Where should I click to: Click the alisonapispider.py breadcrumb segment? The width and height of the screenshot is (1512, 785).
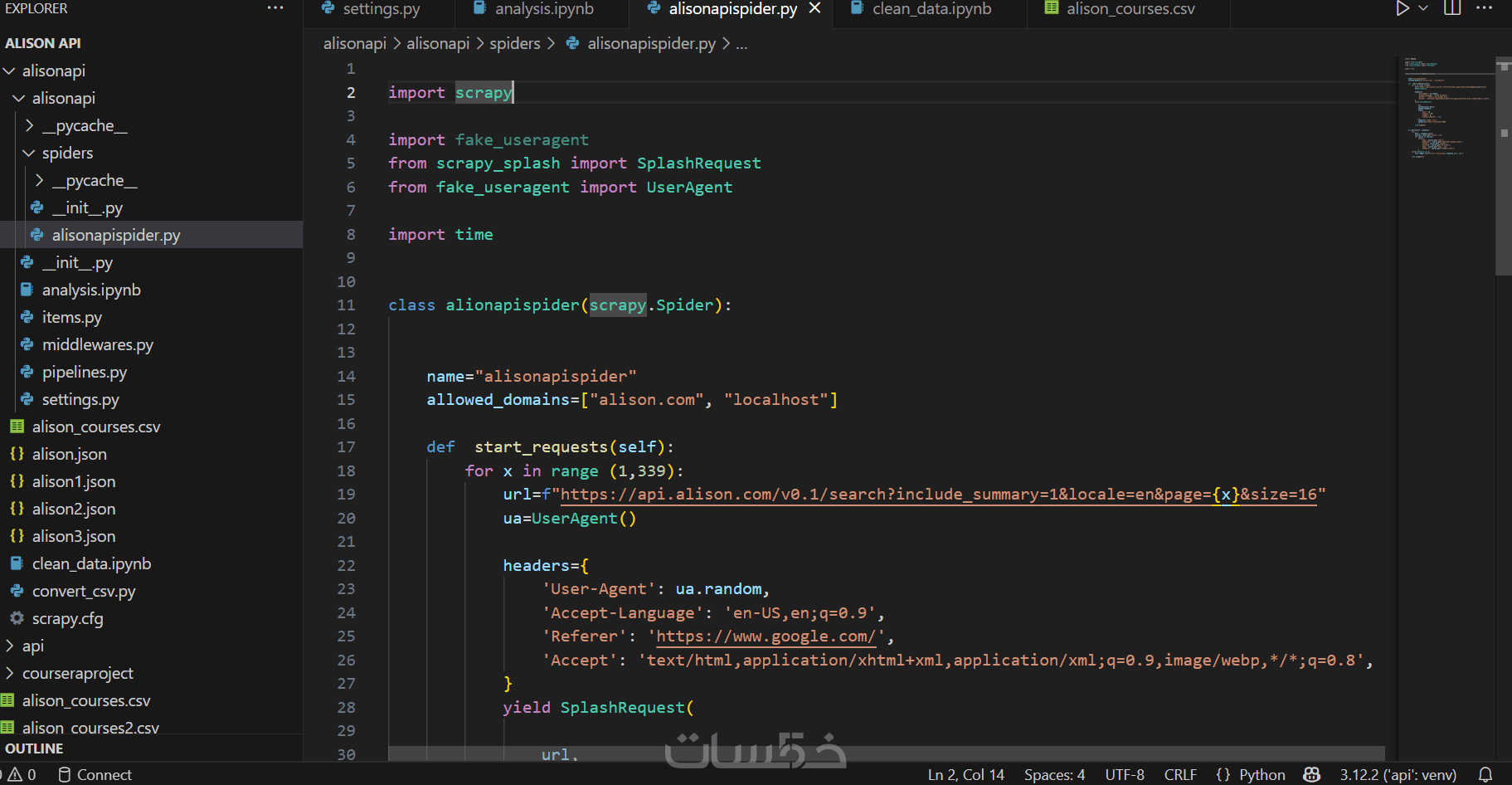pyautogui.click(x=651, y=43)
